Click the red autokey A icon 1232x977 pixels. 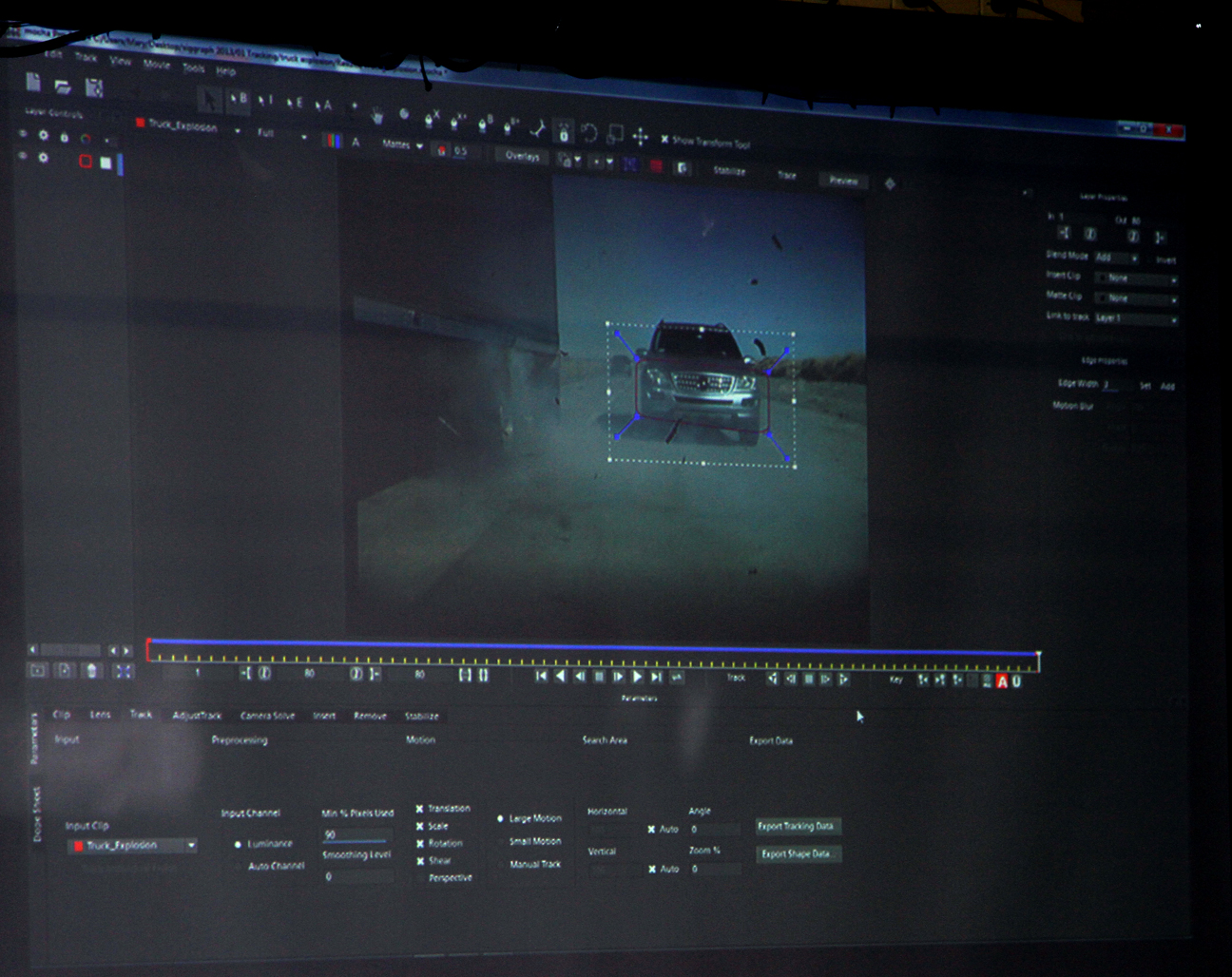coord(1001,680)
